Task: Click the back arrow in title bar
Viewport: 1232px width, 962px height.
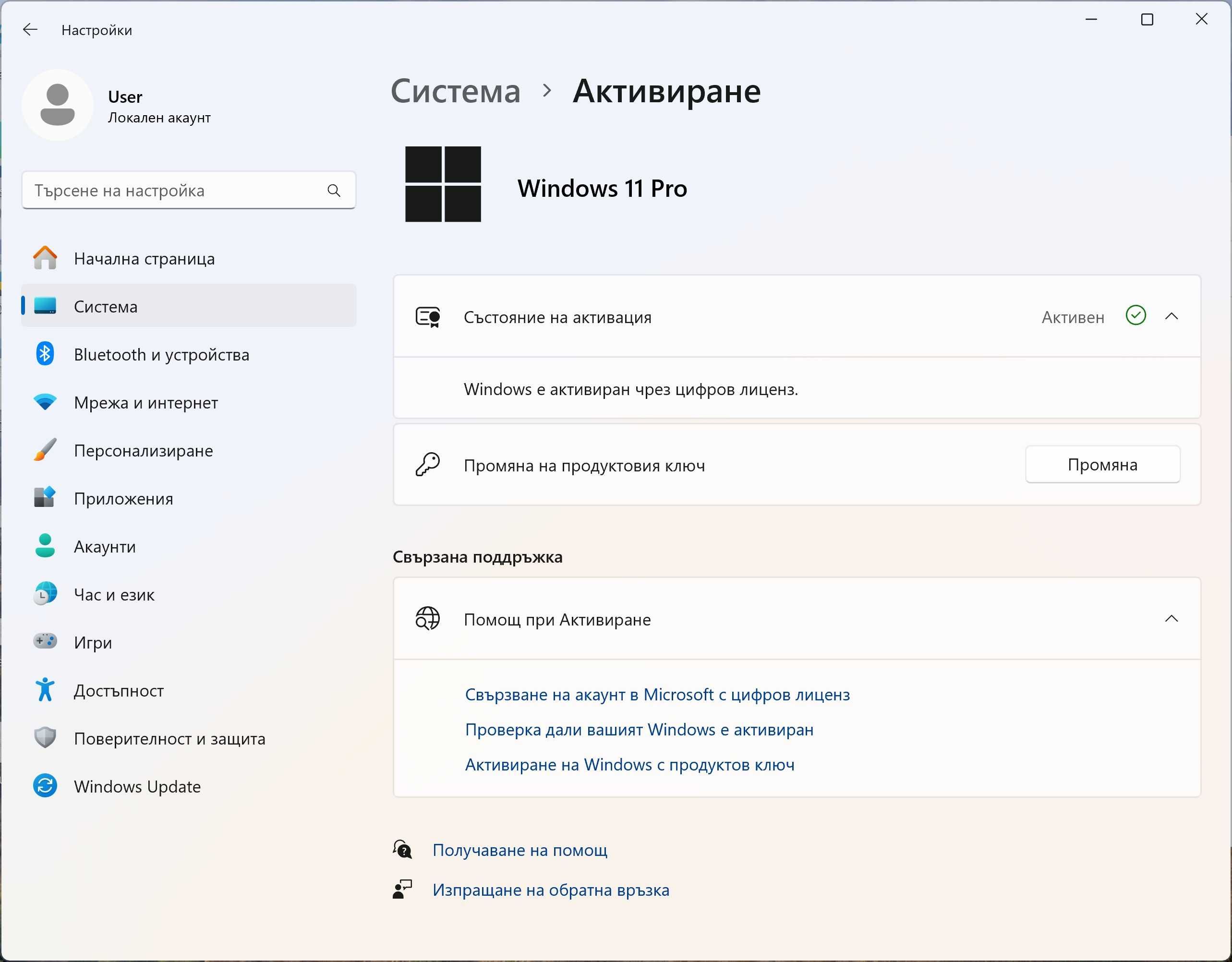Action: click(x=30, y=30)
